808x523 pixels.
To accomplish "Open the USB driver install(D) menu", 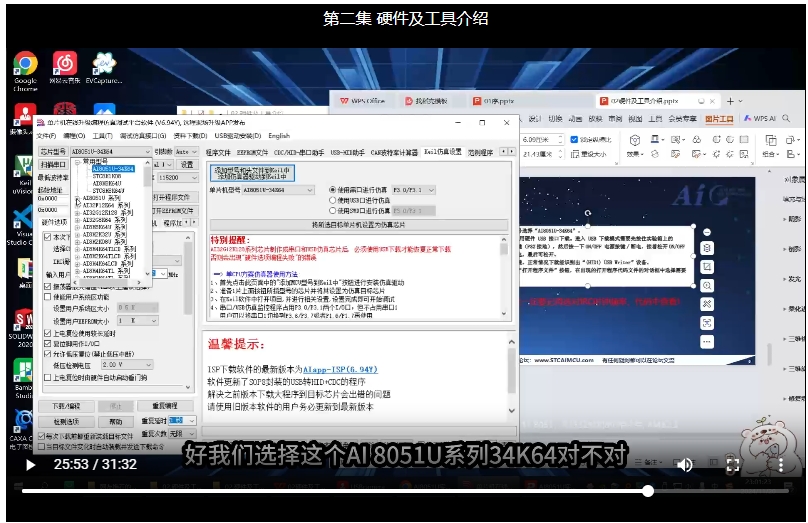I will [238, 136].
